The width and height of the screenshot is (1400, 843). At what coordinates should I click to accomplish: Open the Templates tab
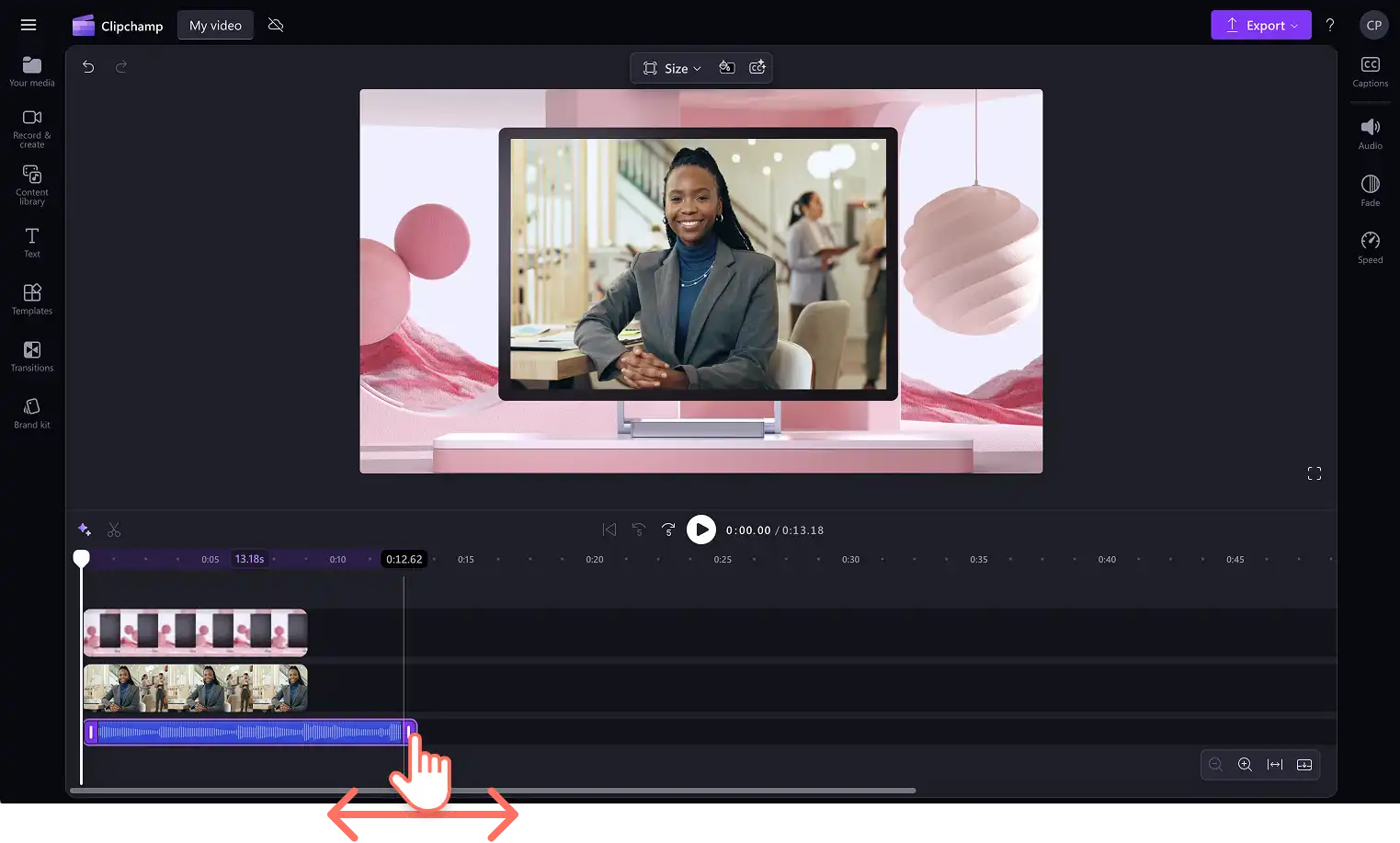coord(32,300)
